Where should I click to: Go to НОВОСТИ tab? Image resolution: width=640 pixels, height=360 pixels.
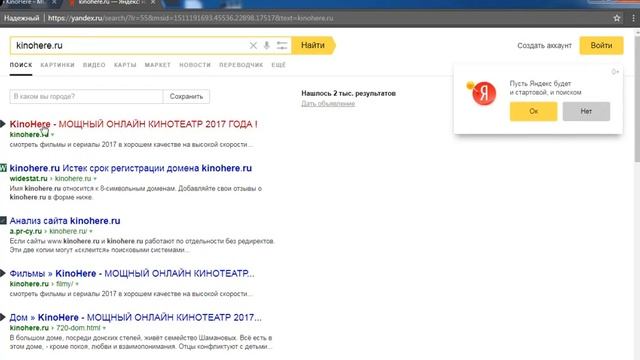(195, 65)
